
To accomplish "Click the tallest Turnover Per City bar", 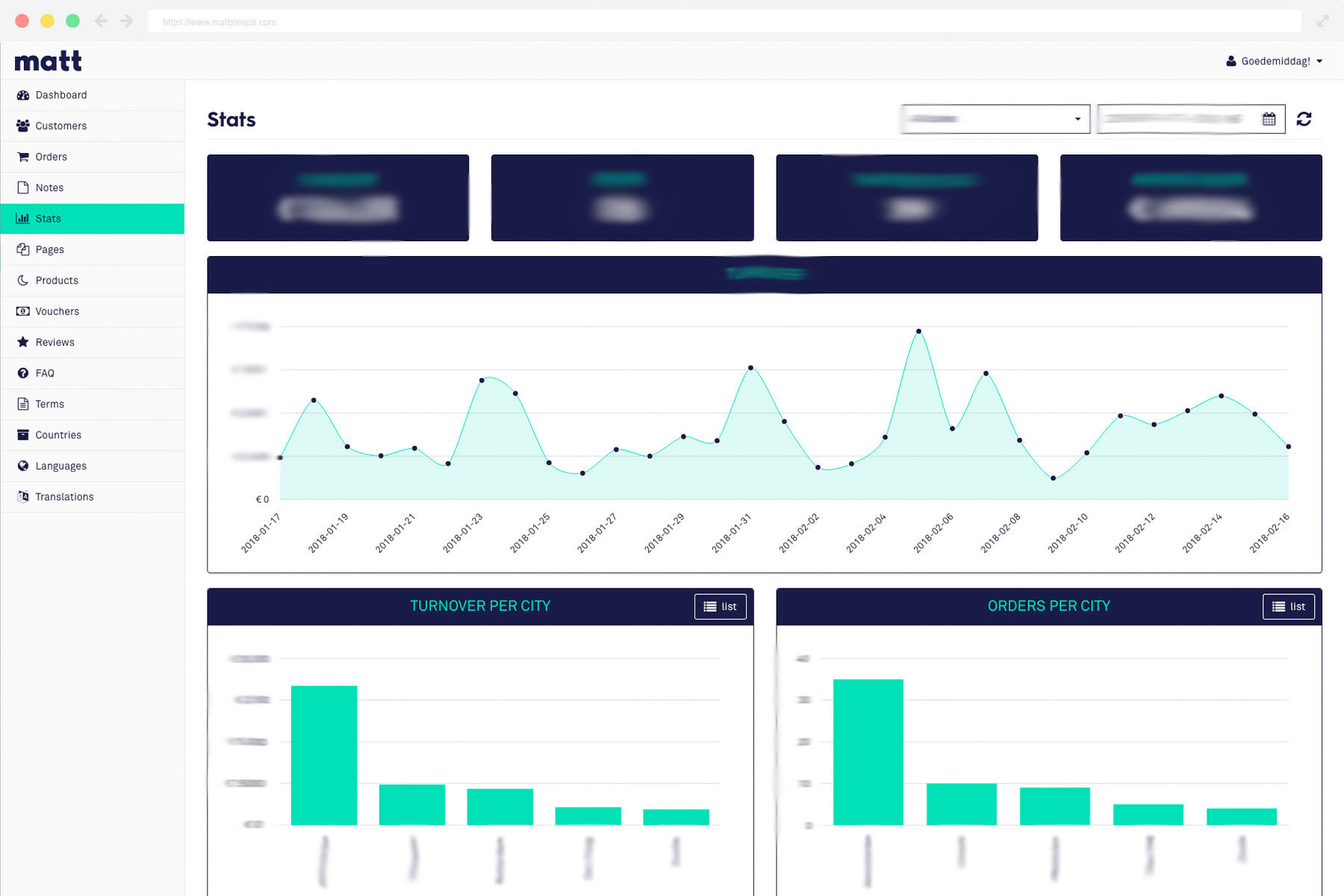I will pos(324,755).
